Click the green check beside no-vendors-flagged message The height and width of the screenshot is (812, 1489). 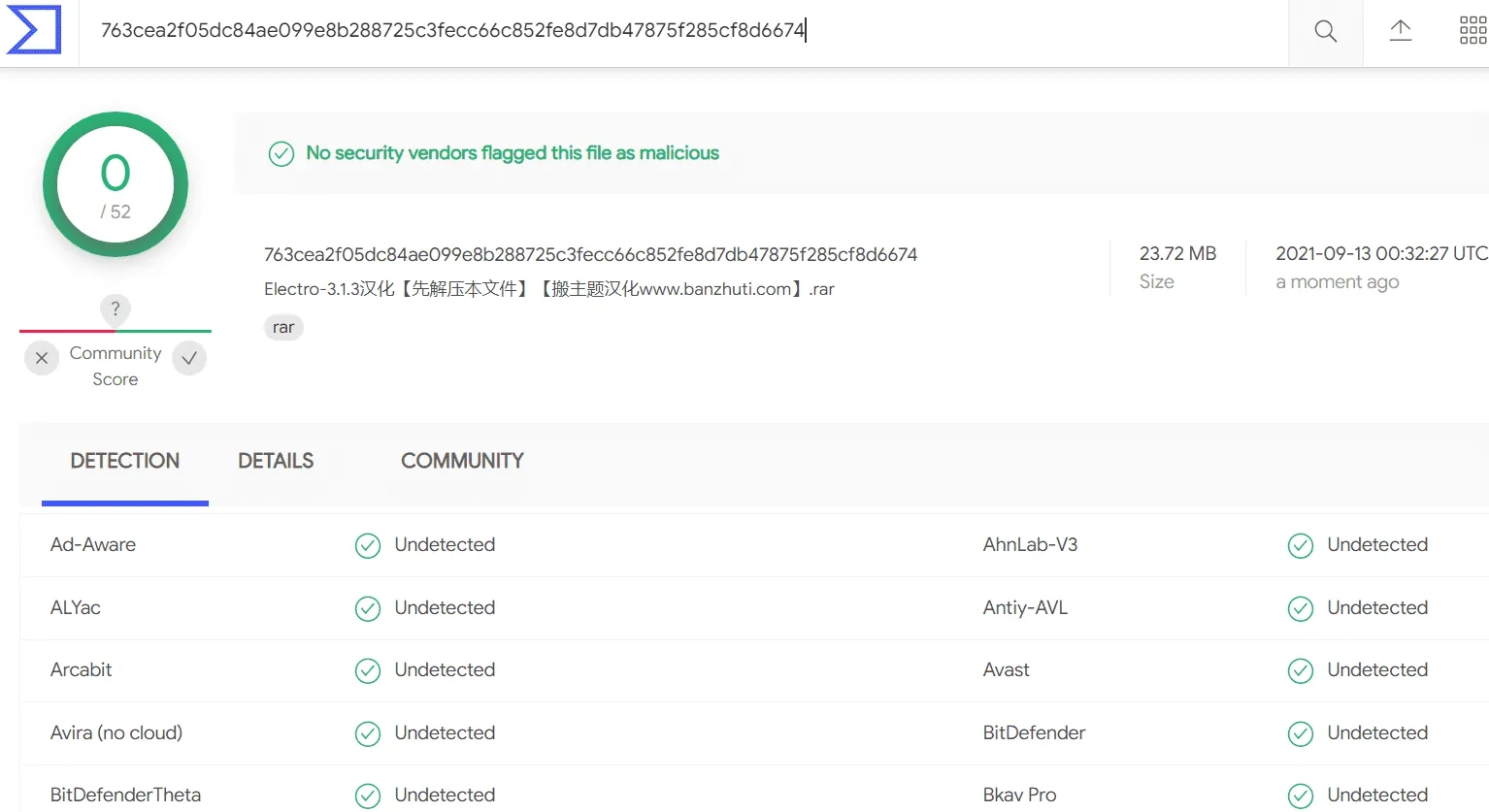[x=281, y=154]
